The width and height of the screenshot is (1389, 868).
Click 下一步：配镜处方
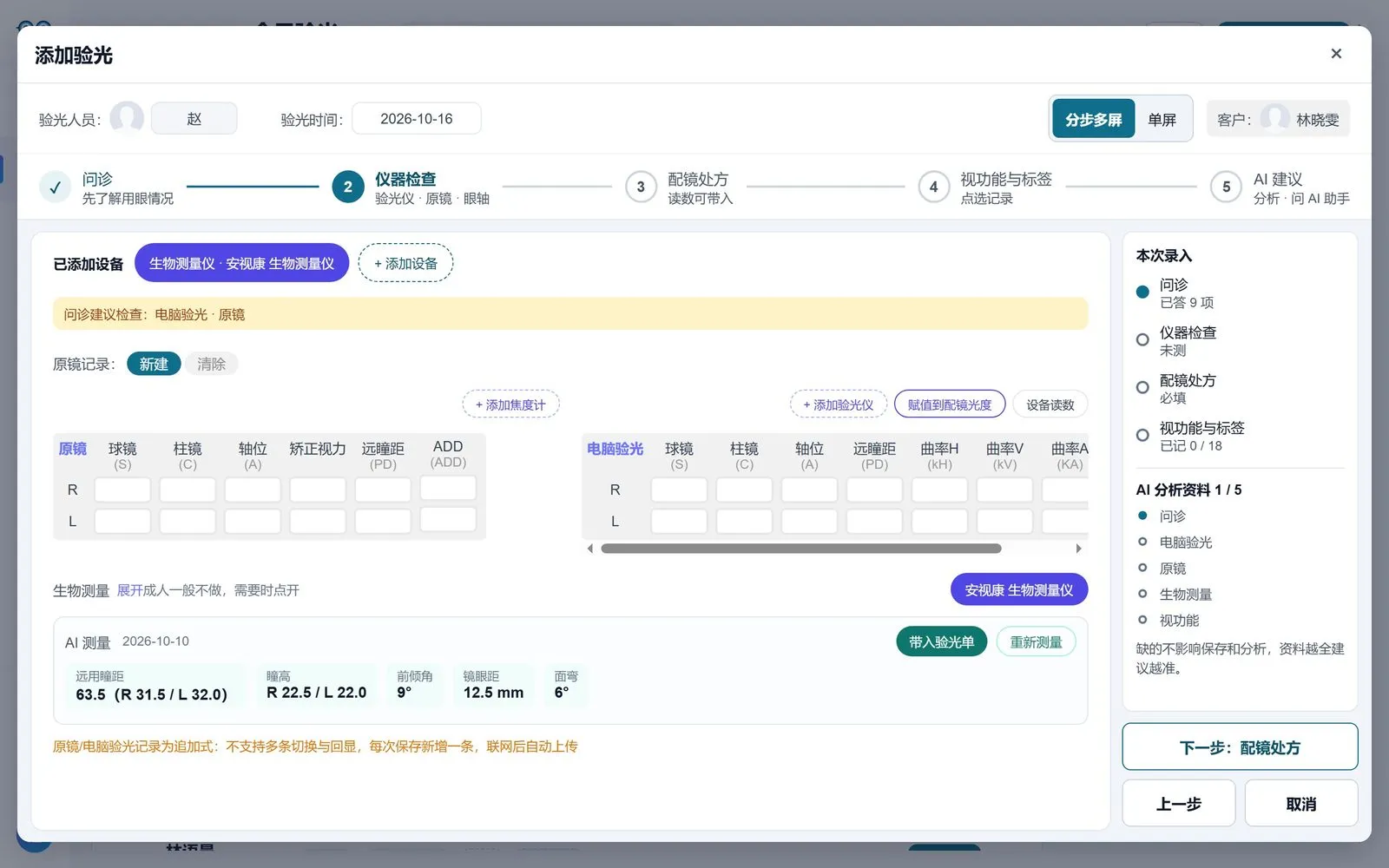[x=1240, y=746]
